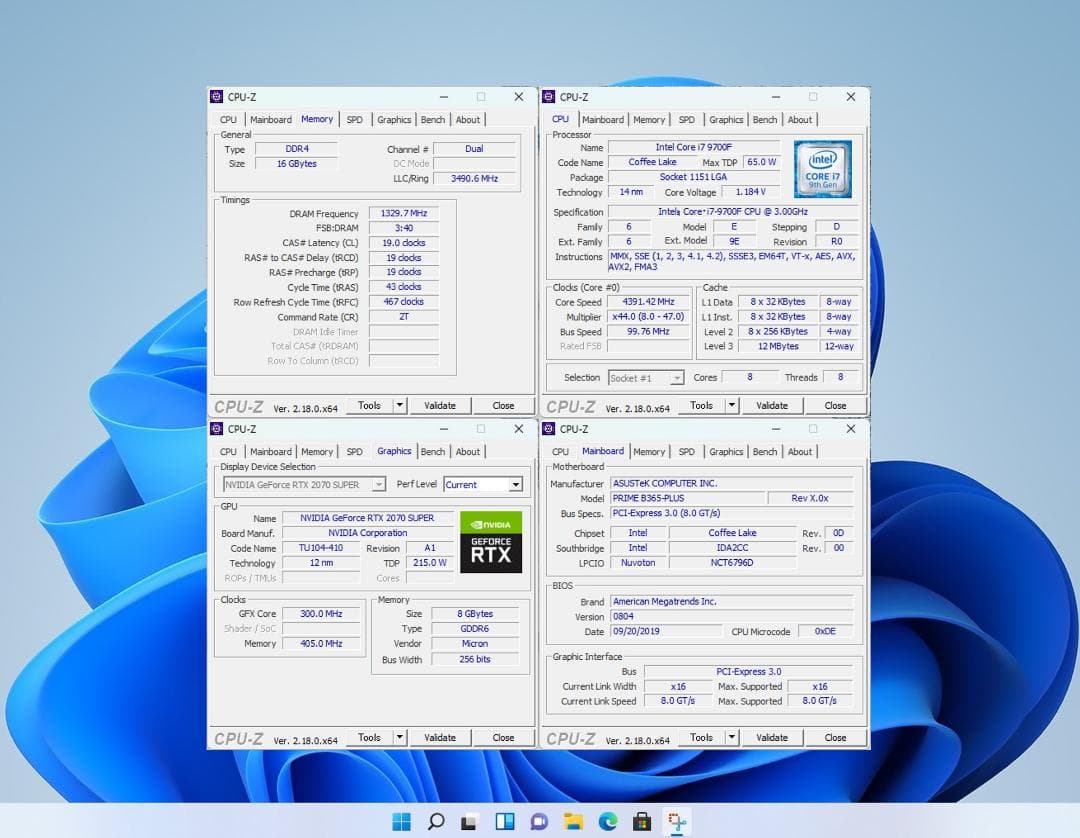
Task: Click Validate in the CPU window
Action: [771, 406]
